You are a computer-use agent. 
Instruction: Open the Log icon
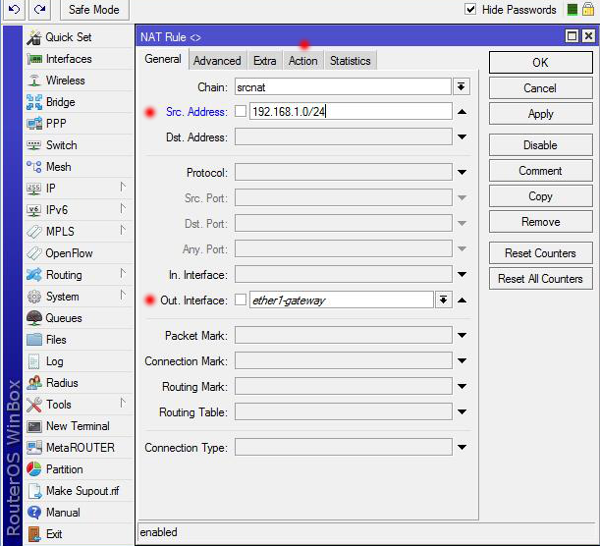pyautogui.click(x=34, y=361)
